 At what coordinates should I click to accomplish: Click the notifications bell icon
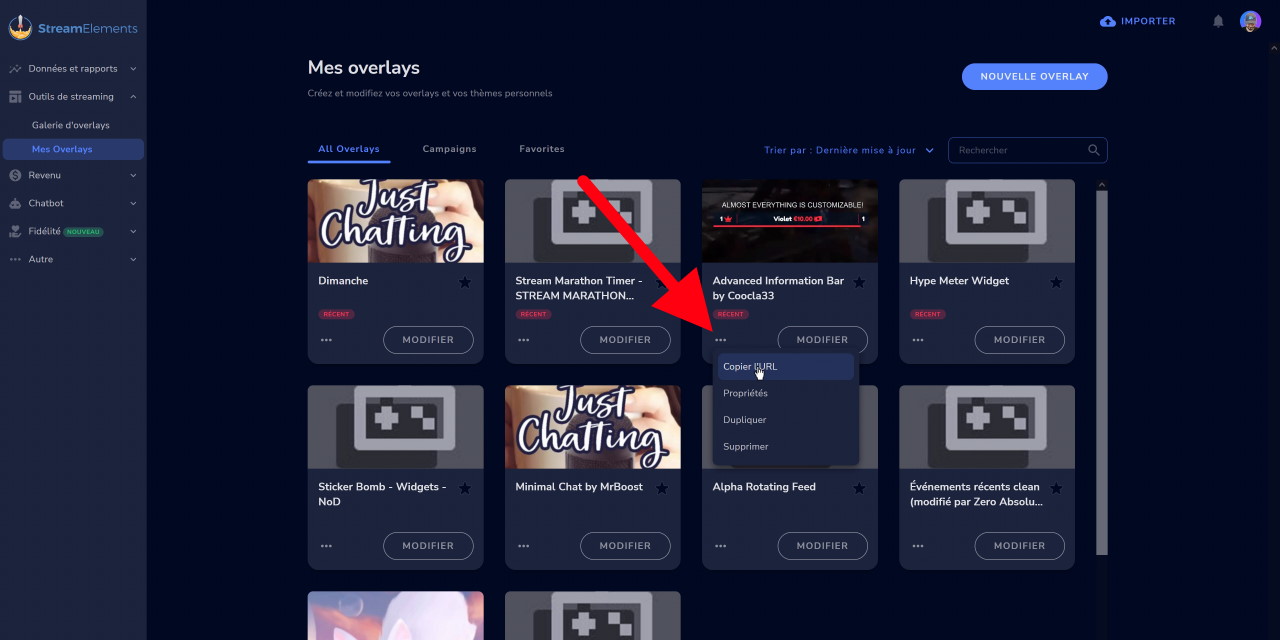point(1218,21)
